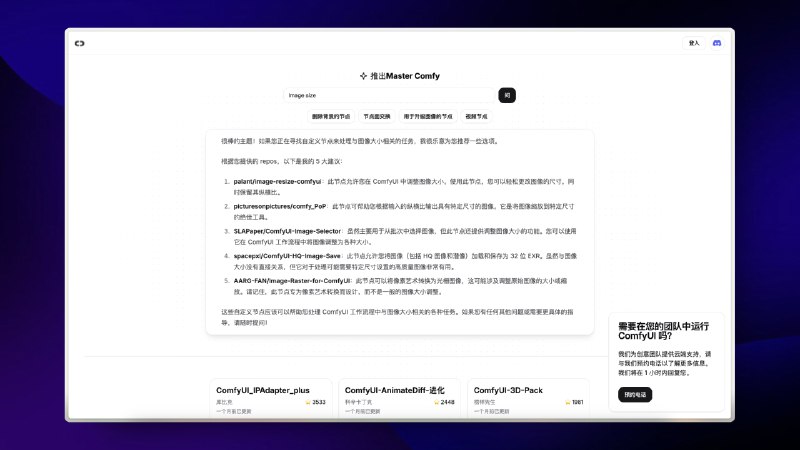This screenshot has height=450, width=800.
Task: Click the black 问 ask button
Action: click(x=507, y=95)
